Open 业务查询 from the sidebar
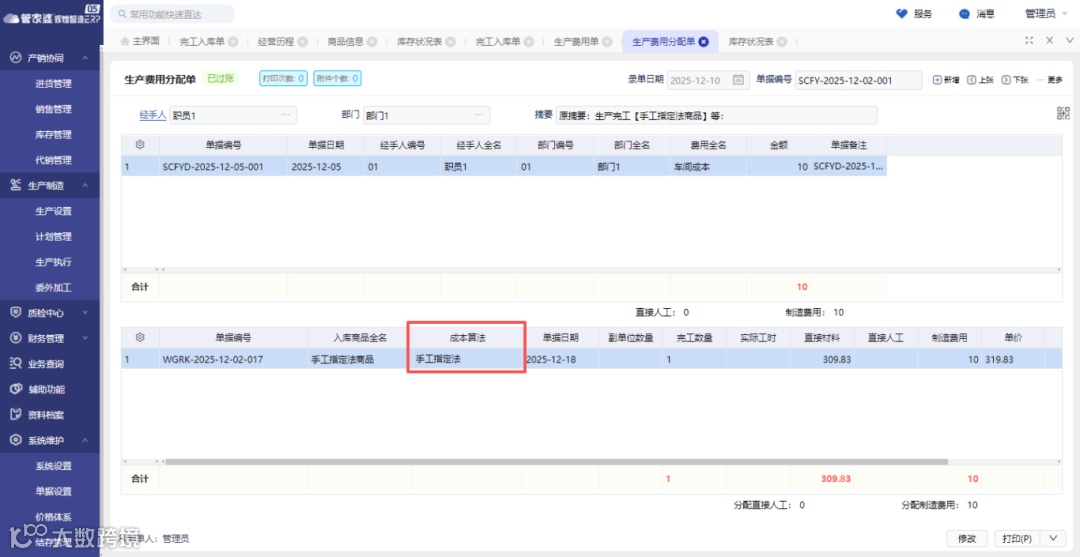The height and width of the screenshot is (557, 1080). pyautogui.click(x=45, y=364)
